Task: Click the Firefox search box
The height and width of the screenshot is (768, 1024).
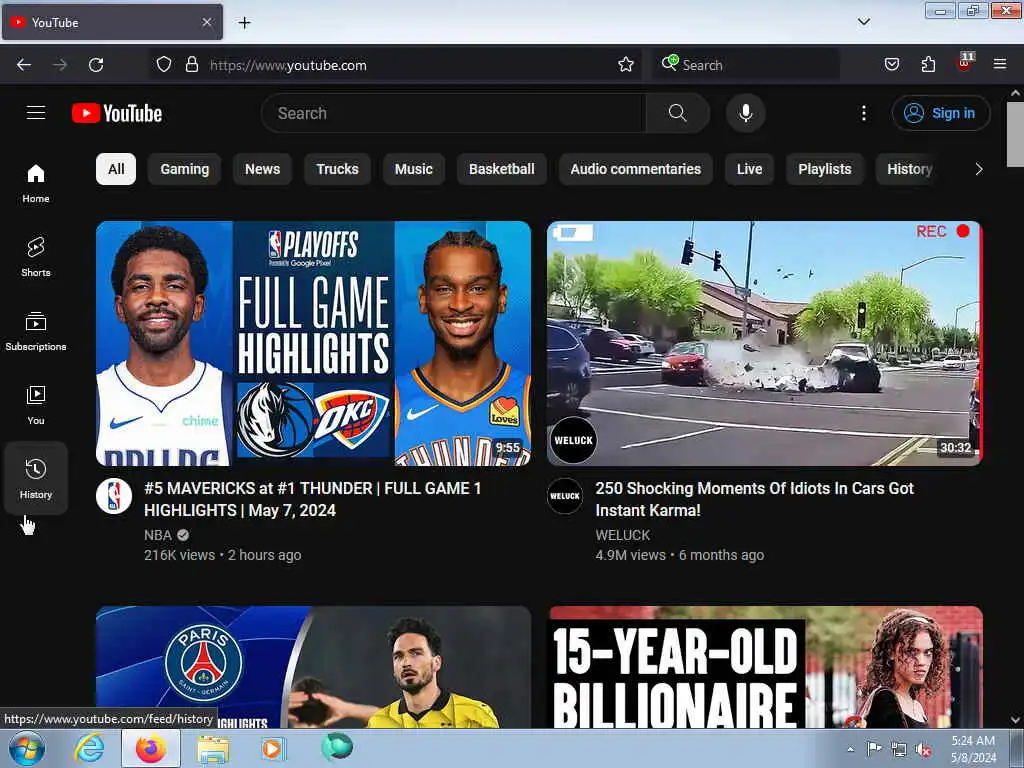Action: coord(746,65)
